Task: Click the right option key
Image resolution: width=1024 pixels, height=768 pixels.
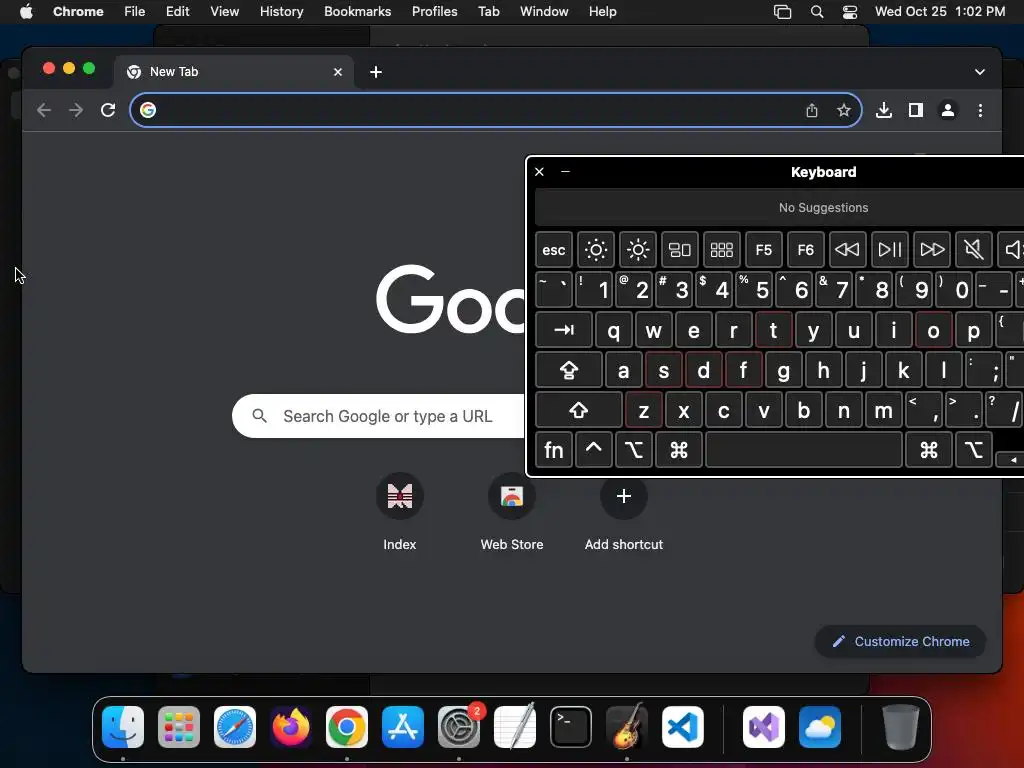Action: pyautogui.click(x=974, y=450)
